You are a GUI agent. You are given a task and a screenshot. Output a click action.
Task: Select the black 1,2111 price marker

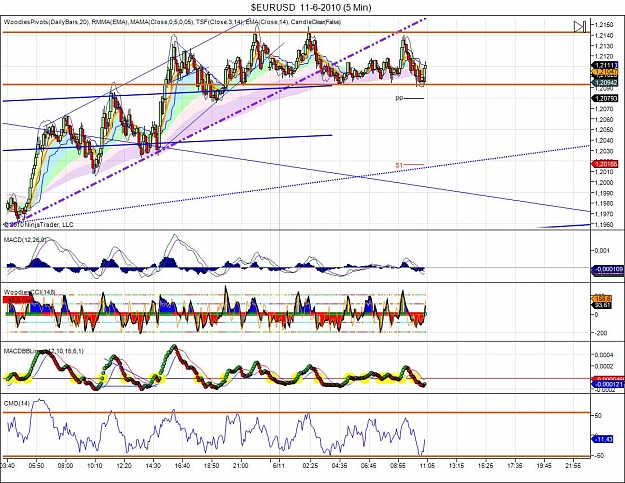(x=605, y=65)
